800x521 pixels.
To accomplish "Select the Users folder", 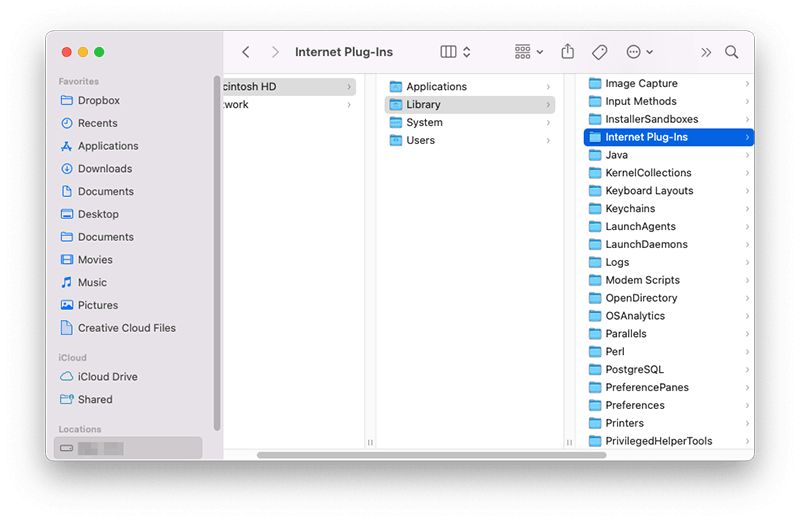I will pyautogui.click(x=420, y=141).
